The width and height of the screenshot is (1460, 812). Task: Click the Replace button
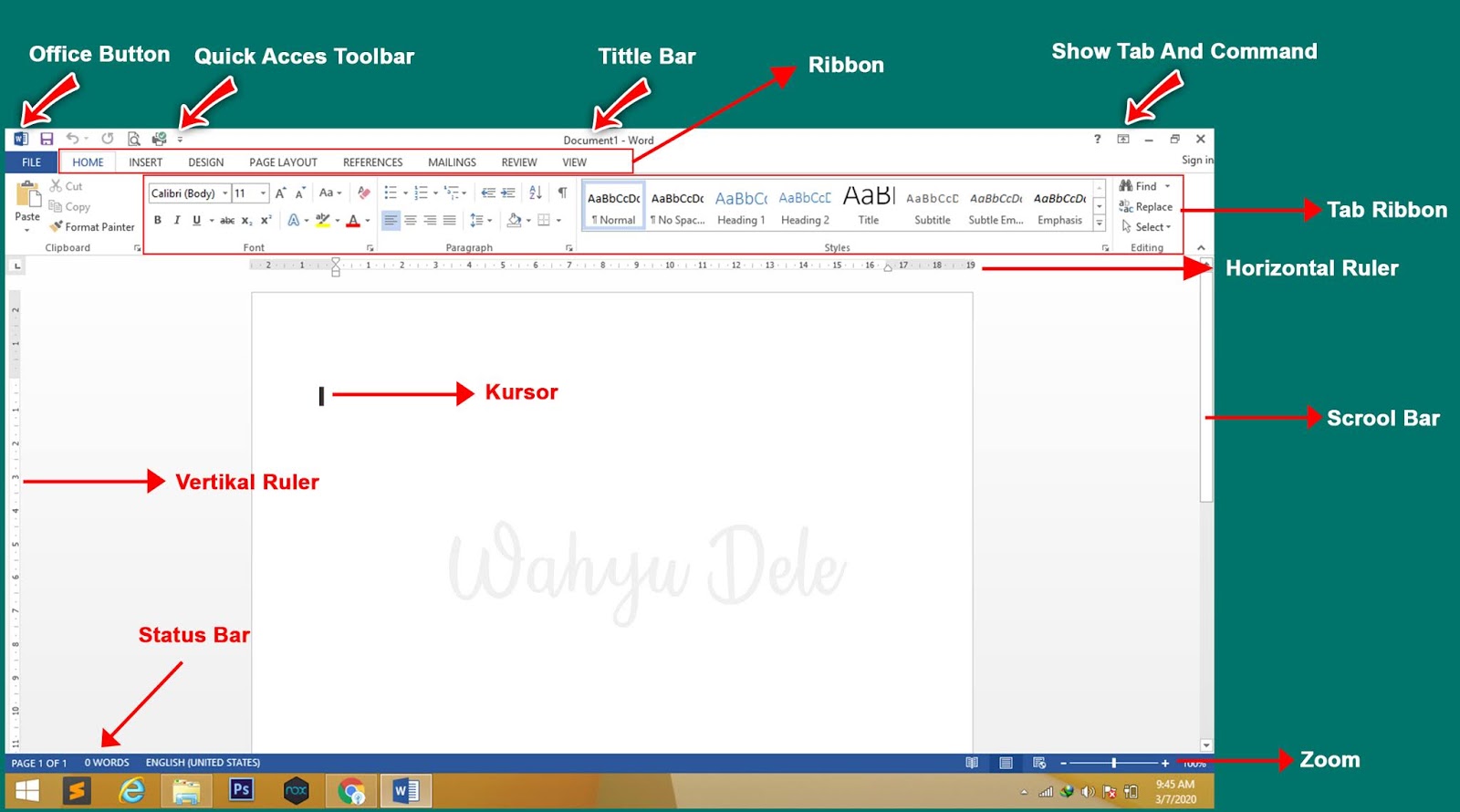point(1146,207)
